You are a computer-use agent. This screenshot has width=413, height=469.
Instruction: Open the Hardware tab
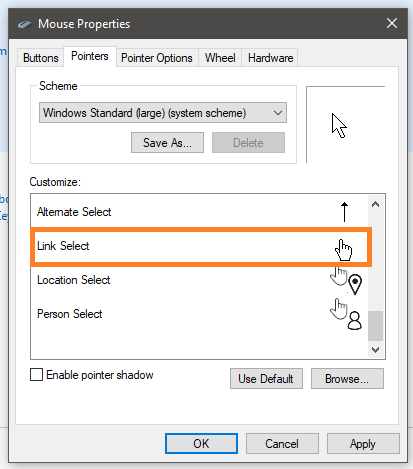[270, 58]
